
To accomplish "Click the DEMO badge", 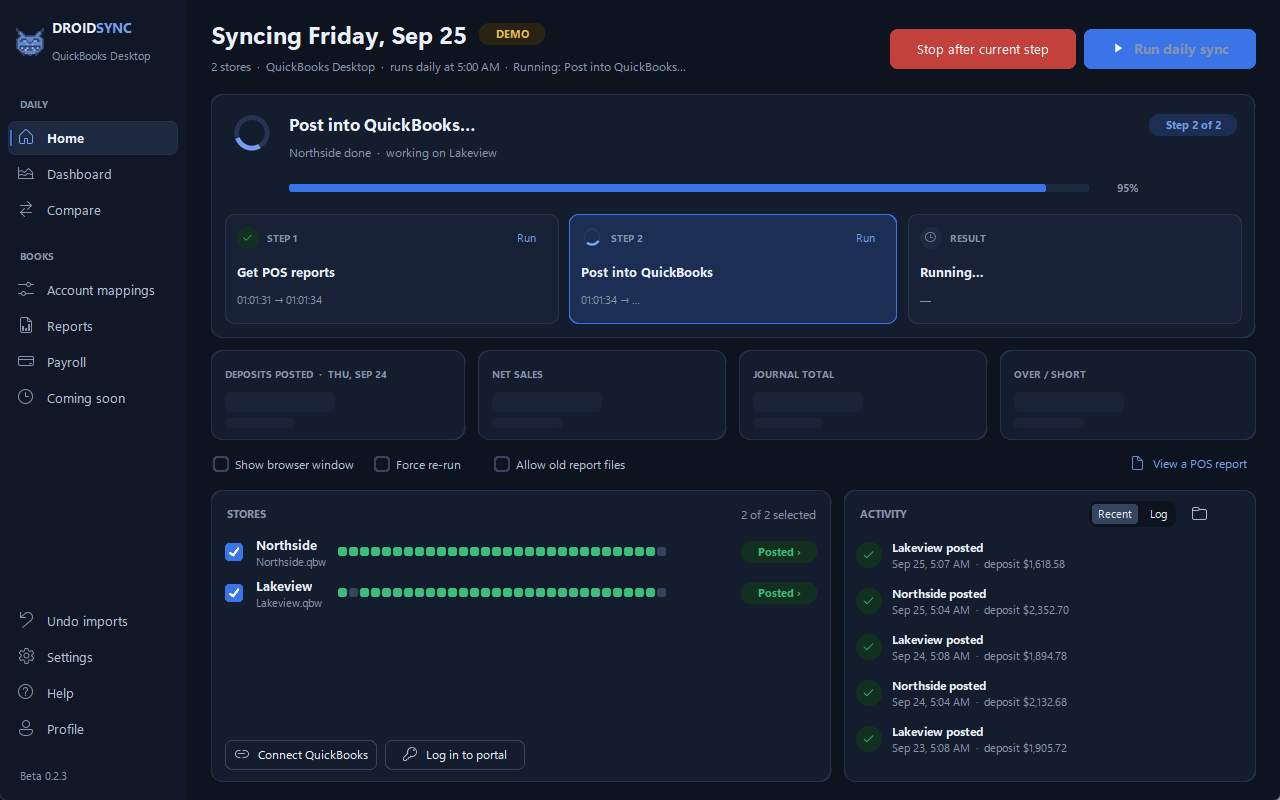I will coord(512,34).
